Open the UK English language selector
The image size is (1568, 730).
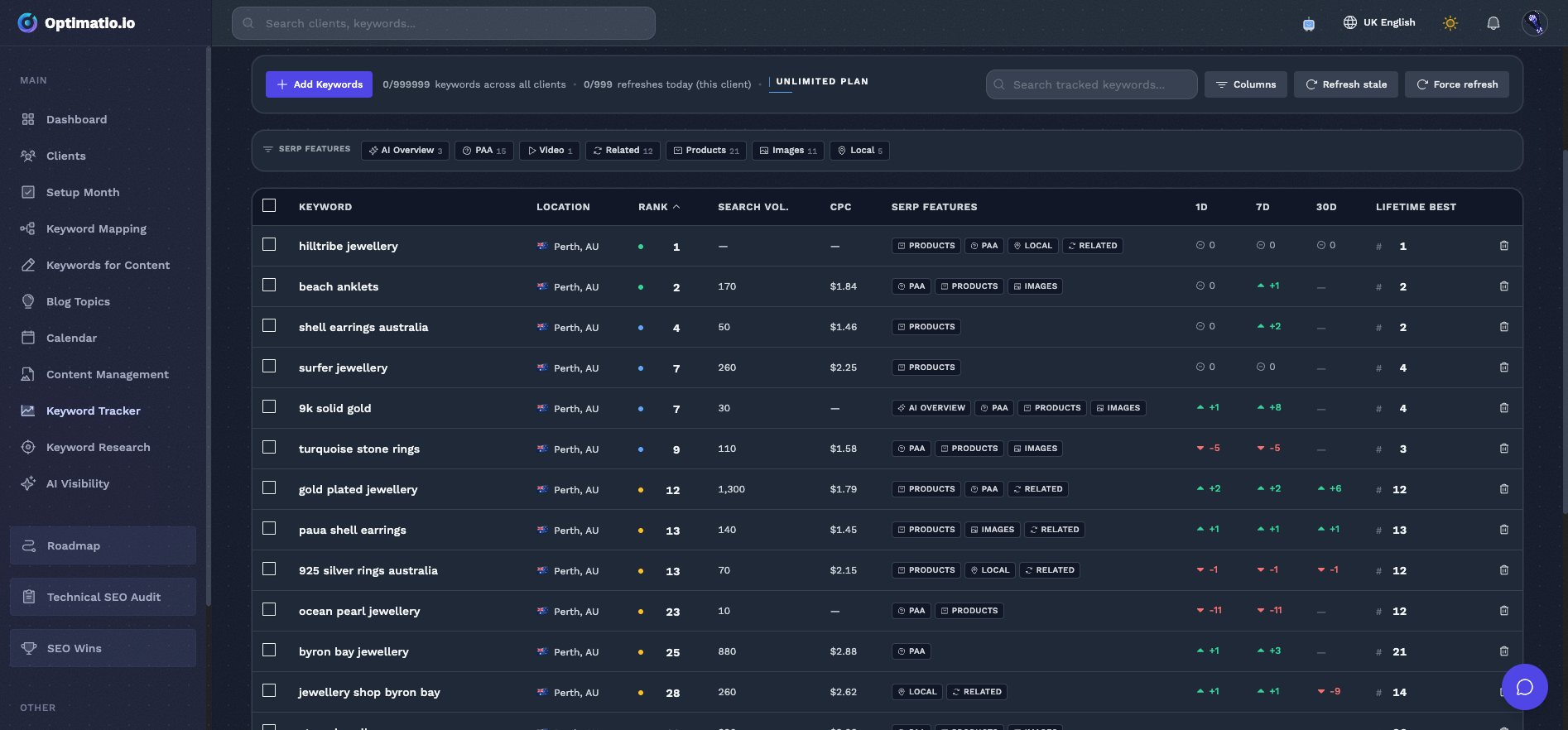(1378, 22)
